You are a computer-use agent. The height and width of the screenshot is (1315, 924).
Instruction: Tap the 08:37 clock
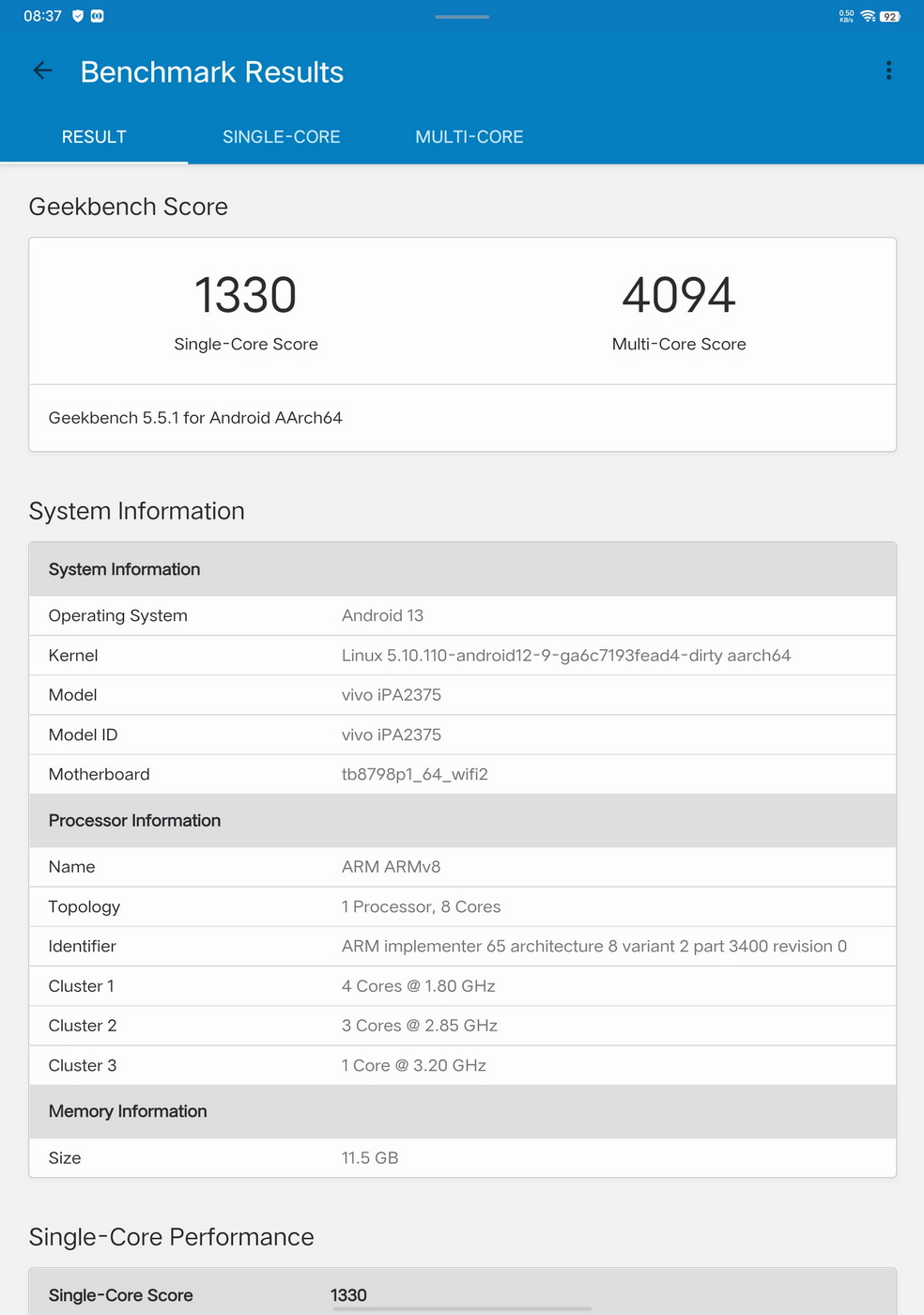coord(43,16)
